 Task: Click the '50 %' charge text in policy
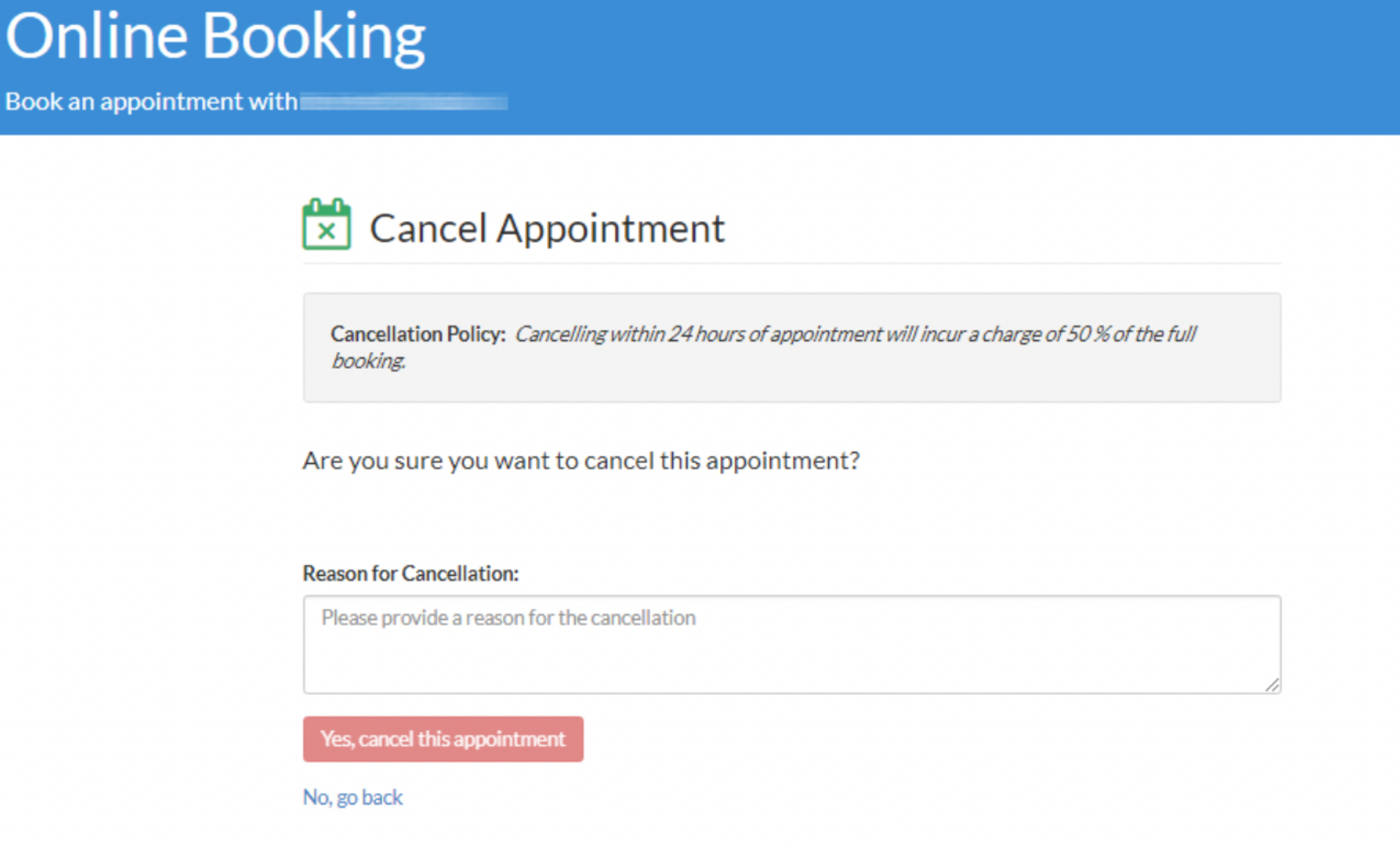pyautogui.click(x=1087, y=334)
